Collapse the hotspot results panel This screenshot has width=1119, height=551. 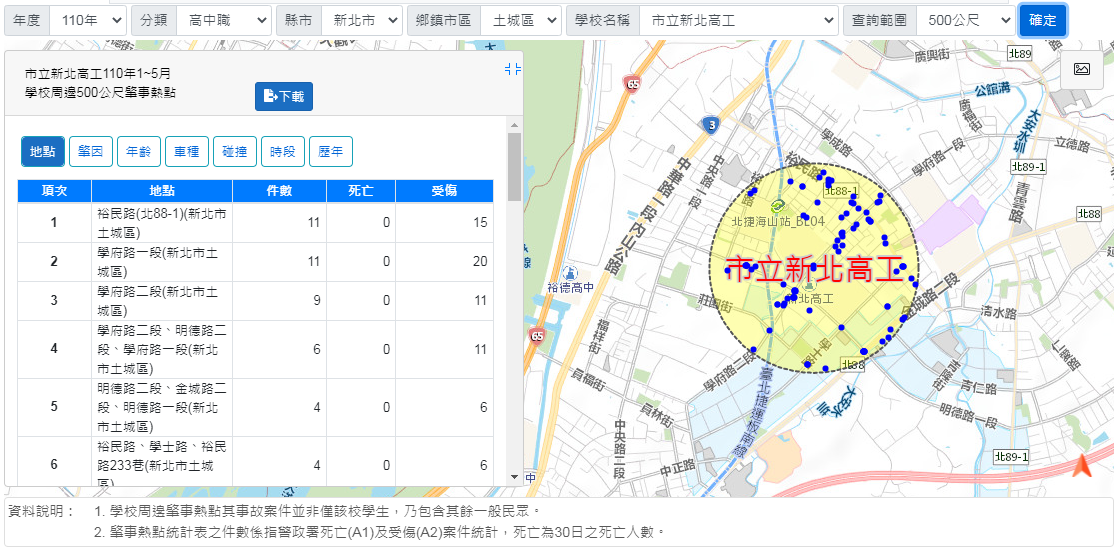(x=513, y=69)
